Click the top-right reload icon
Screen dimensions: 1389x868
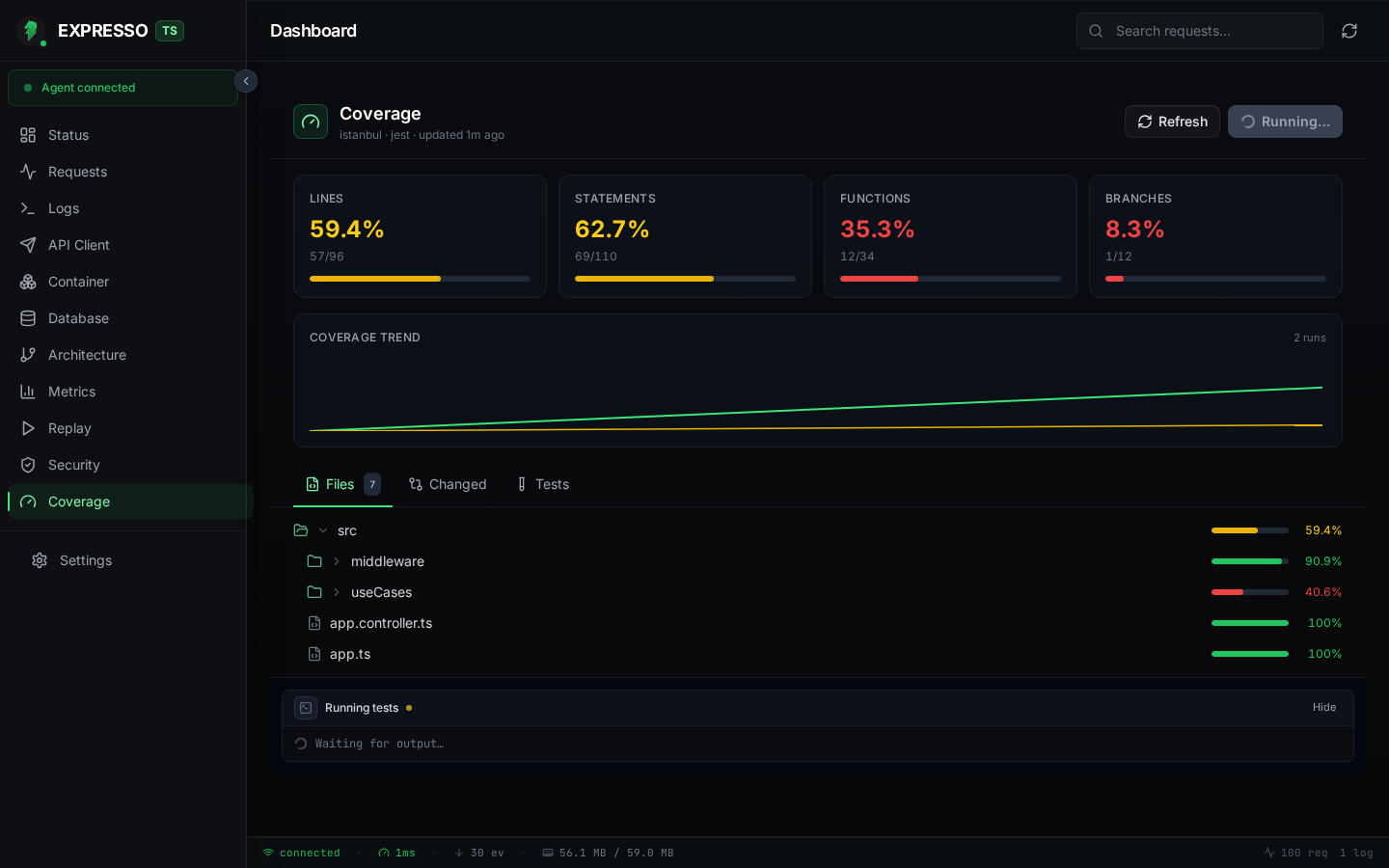(x=1349, y=31)
